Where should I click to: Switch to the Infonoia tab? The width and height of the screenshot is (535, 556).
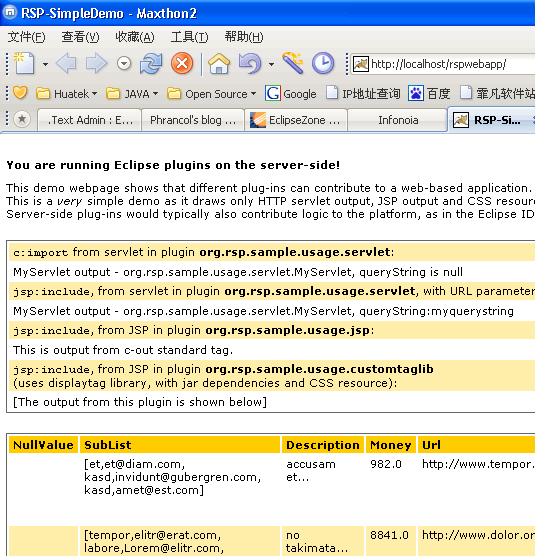[x=397, y=120]
